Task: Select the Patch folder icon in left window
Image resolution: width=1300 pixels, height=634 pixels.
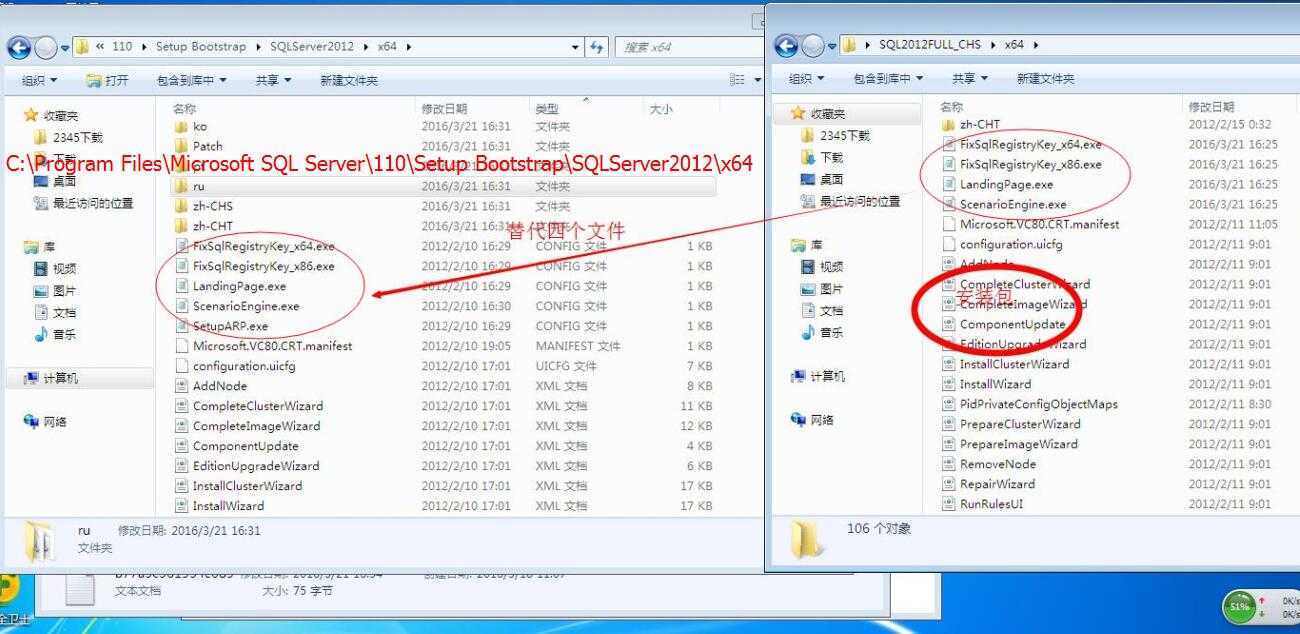Action: [181, 146]
